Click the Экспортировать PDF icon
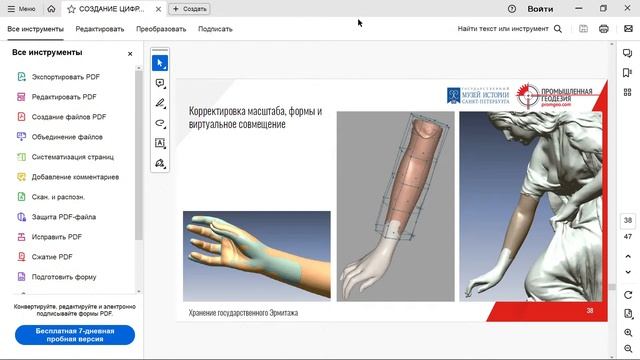The image size is (640, 360). point(21,76)
